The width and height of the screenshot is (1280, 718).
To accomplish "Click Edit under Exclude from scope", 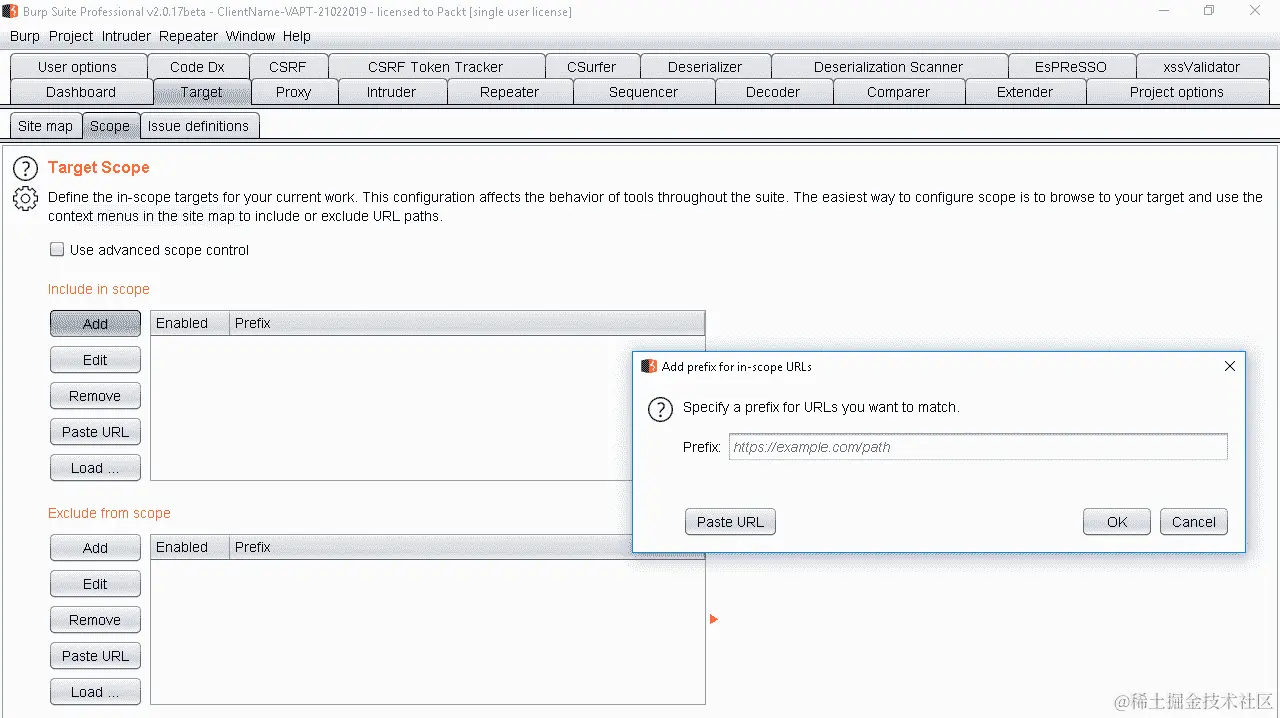I will pos(95,584).
